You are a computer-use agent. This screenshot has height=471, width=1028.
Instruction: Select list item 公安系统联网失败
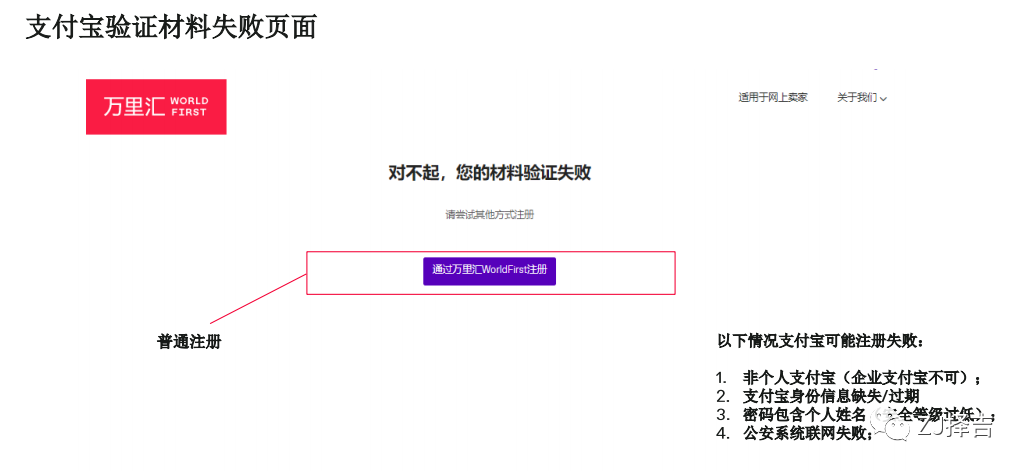808,433
